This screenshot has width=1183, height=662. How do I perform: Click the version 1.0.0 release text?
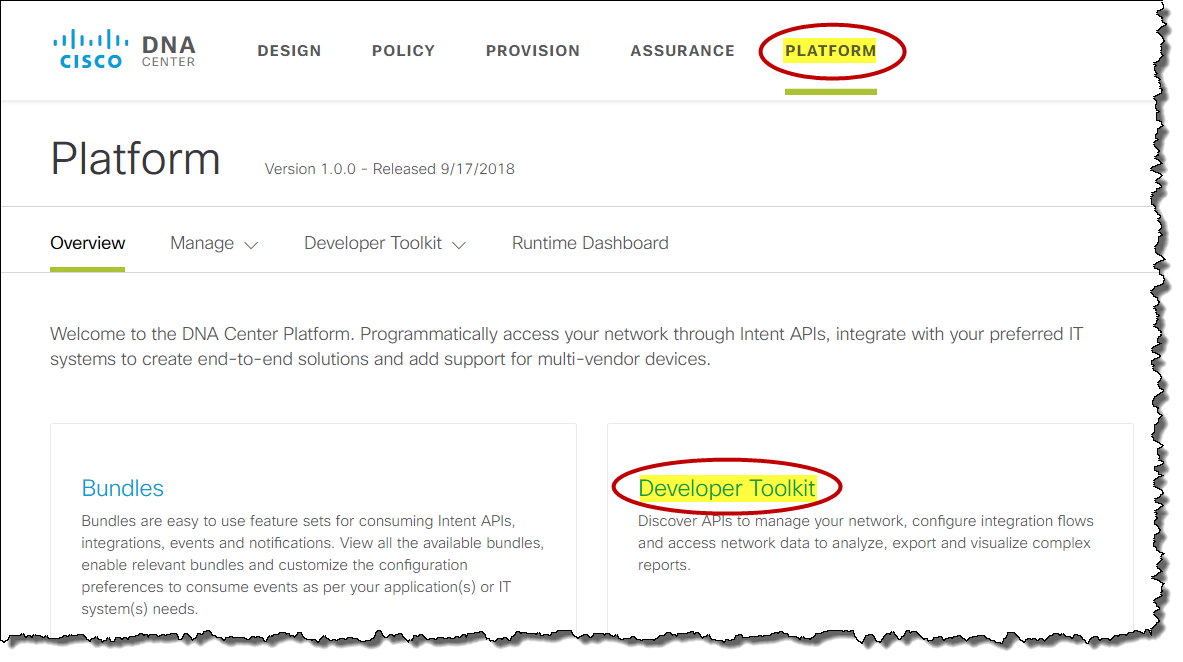point(389,169)
